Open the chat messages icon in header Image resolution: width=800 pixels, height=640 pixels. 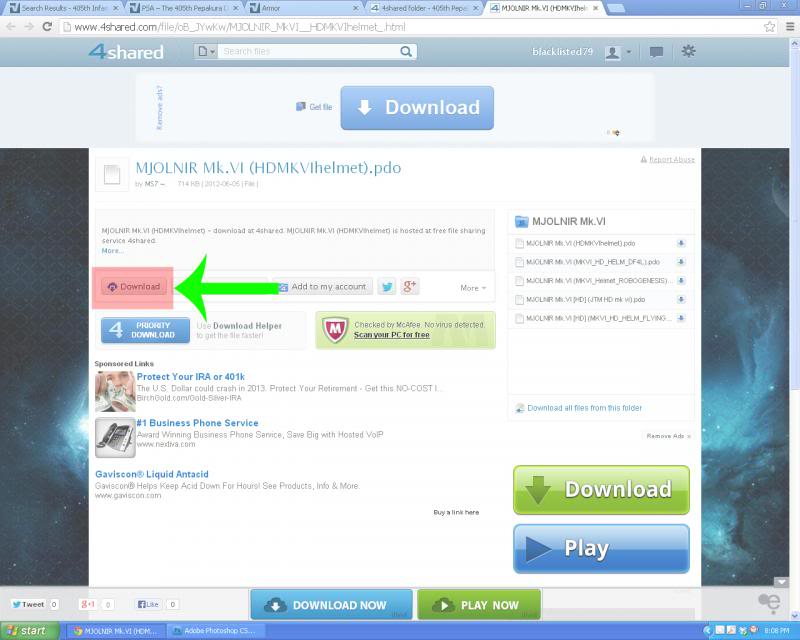[x=656, y=52]
